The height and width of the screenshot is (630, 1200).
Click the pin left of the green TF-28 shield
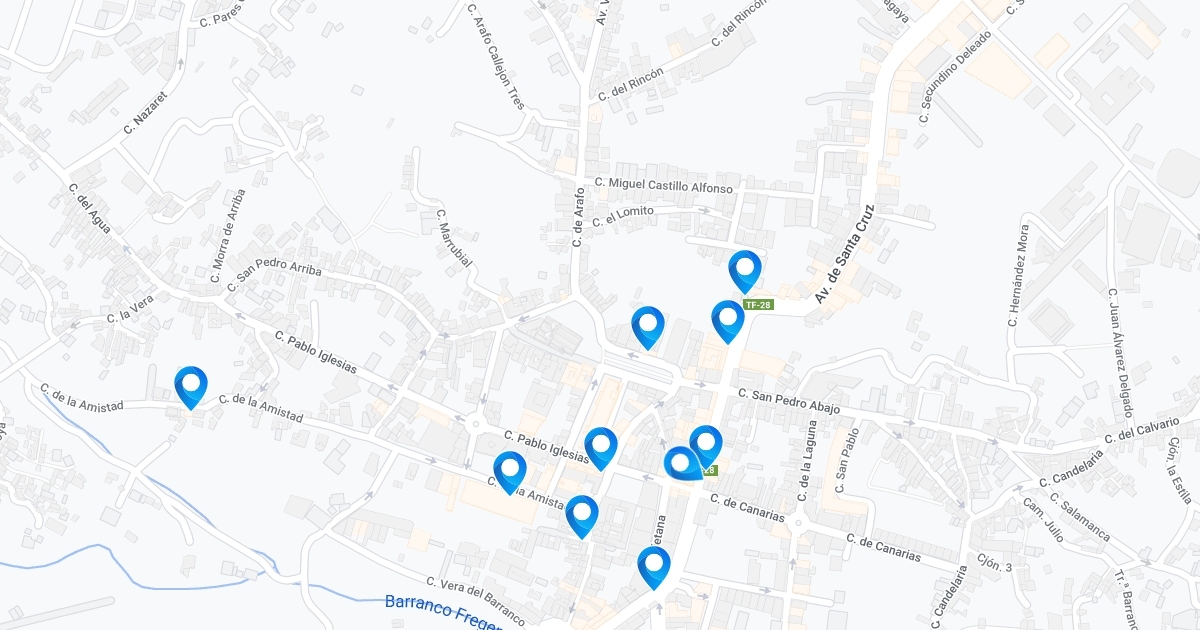[x=728, y=320]
